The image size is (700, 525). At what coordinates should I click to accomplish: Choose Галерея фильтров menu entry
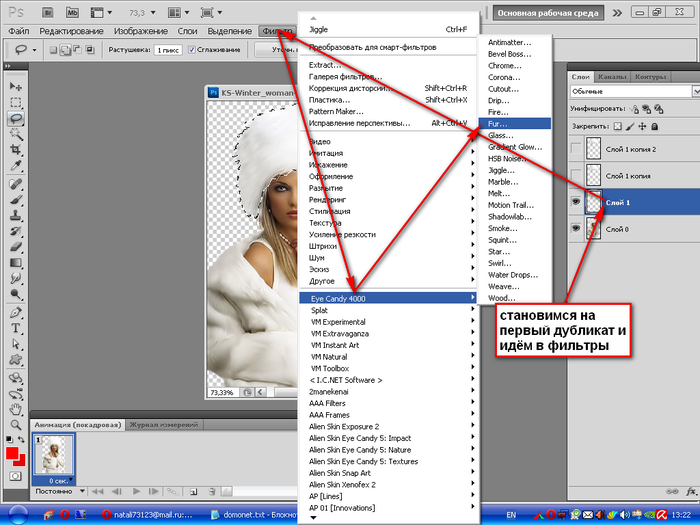[x=345, y=76]
